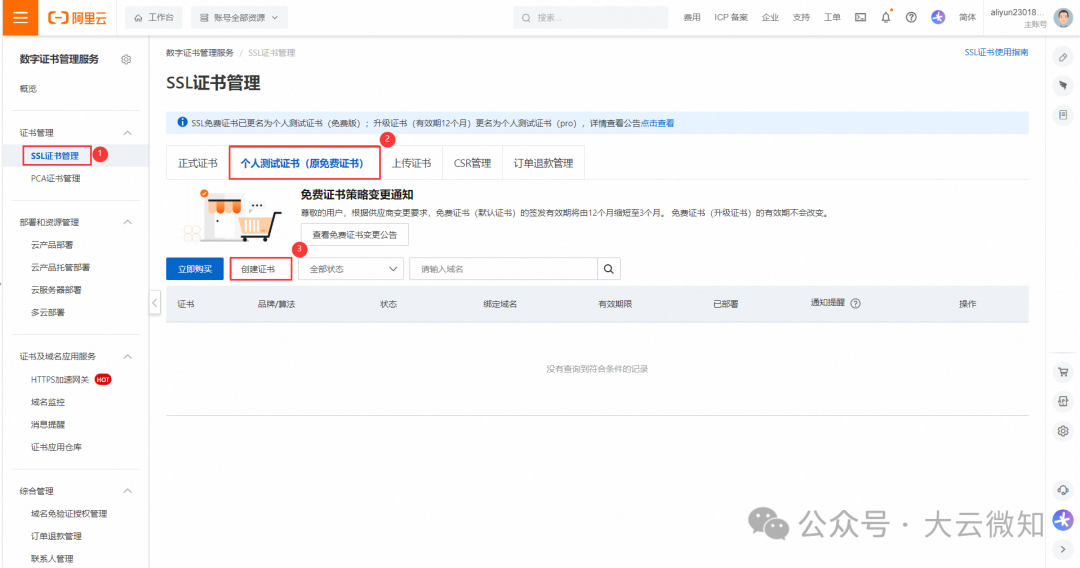Open 消息提醒 in the sidebar

[x=48, y=425]
